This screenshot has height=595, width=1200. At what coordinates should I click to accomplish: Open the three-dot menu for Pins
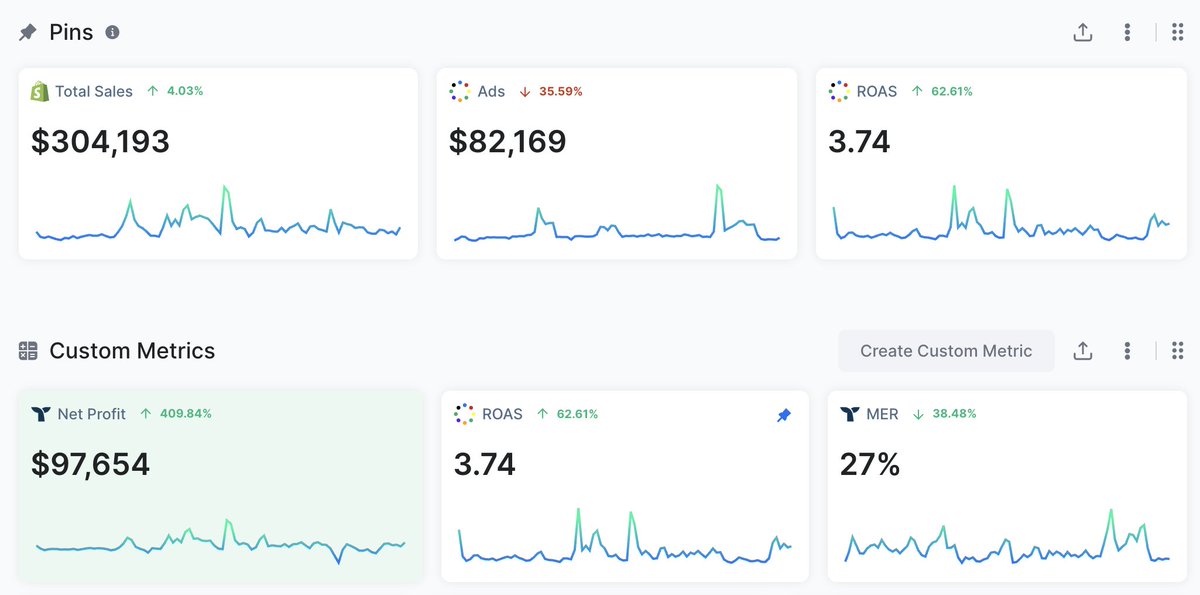click(x=1126, y=31)
